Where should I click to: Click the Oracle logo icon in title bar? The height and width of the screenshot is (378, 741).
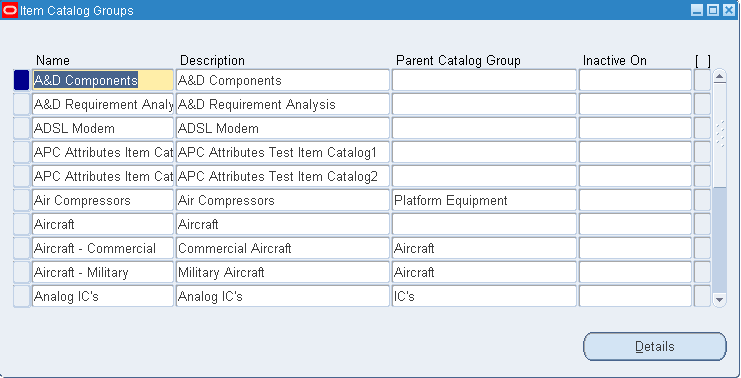point(9,10)
